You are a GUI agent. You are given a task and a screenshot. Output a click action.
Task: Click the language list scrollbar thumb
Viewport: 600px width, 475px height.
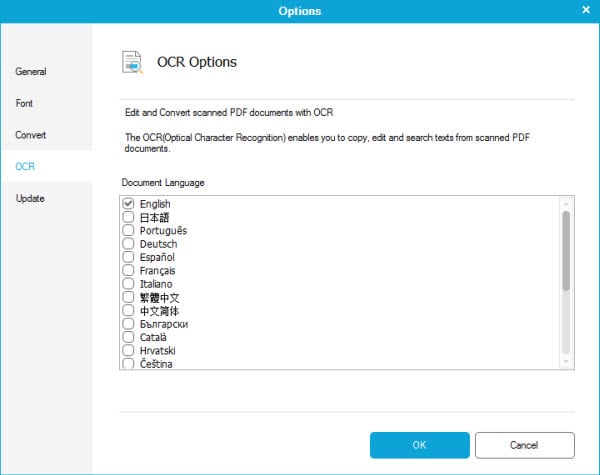[x=566, y=250]
